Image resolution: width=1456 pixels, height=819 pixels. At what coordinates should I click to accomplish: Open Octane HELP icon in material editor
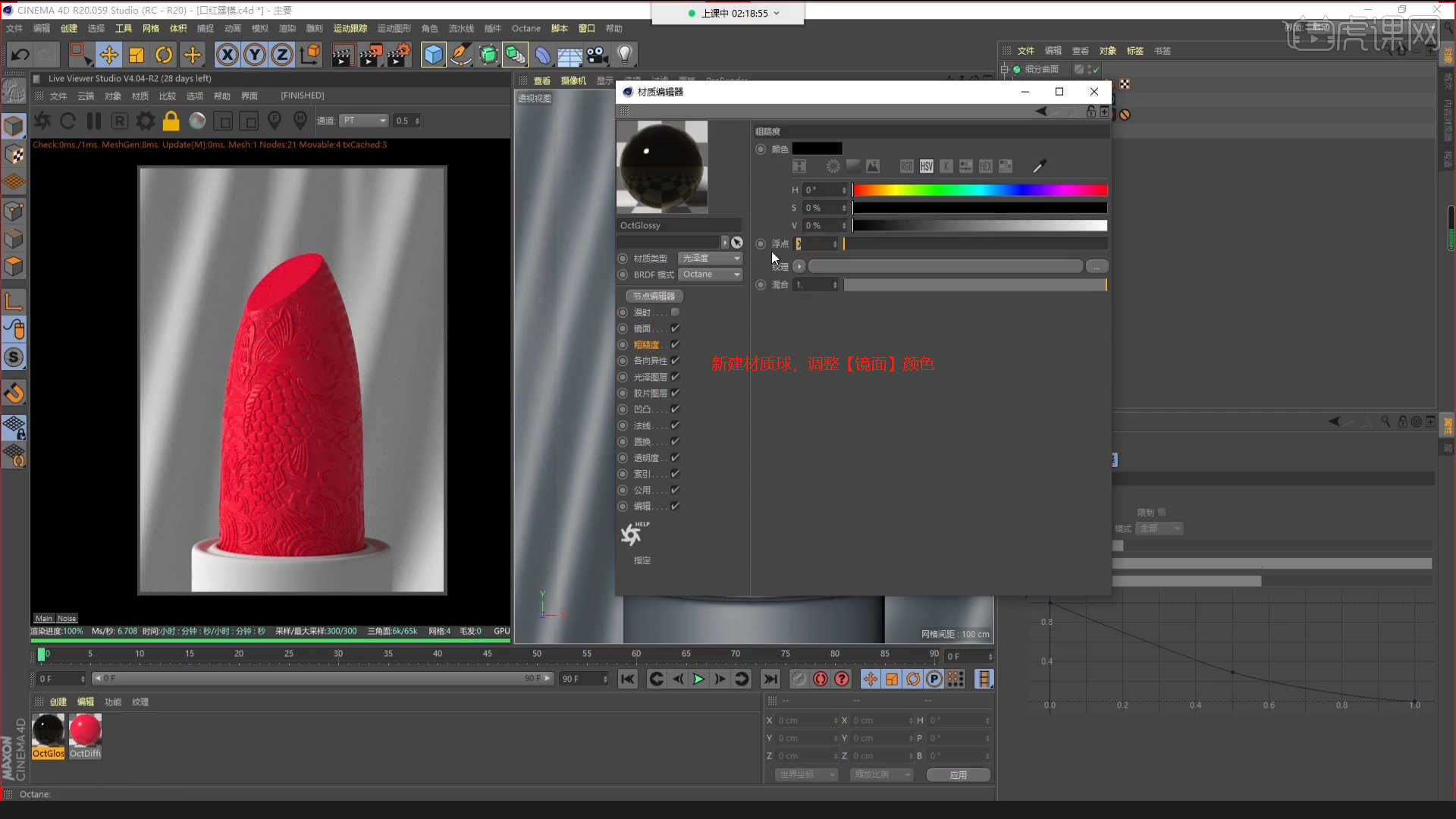coord(633,534)
